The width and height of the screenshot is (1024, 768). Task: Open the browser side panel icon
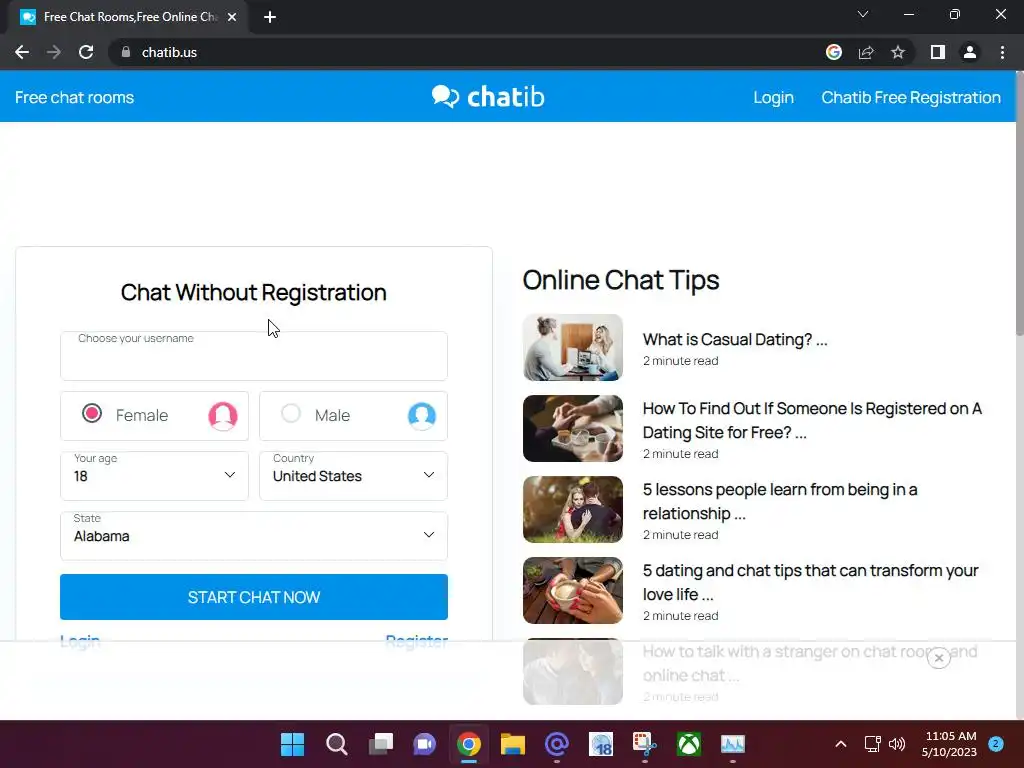938,52
